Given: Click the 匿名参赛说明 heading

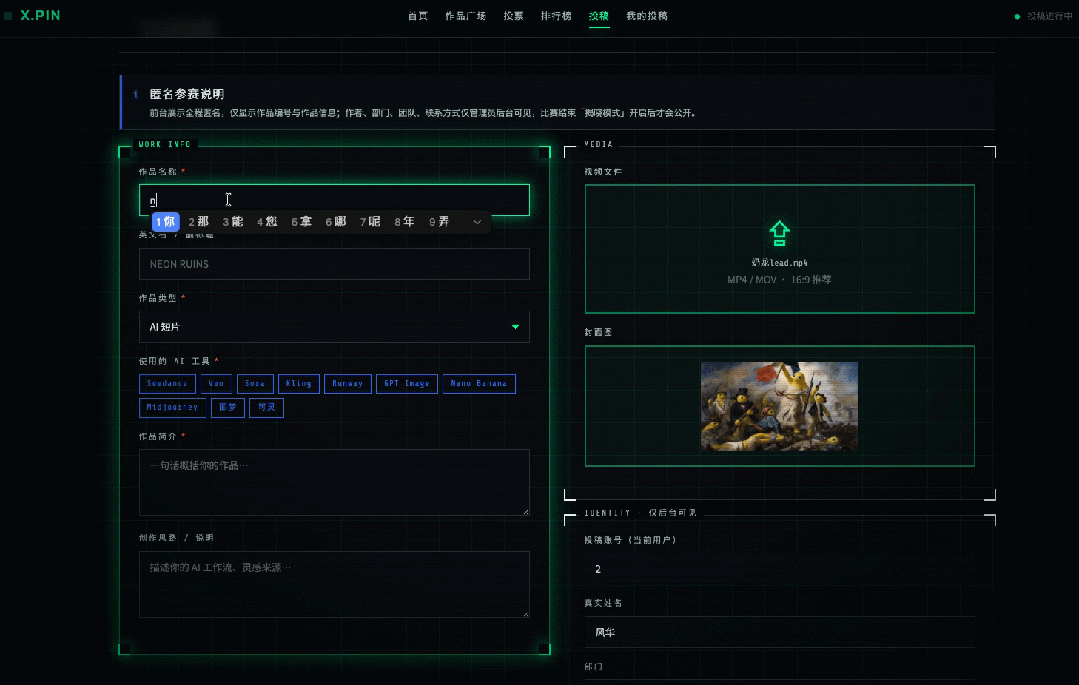Looking at the screenshot, I should (x=186, y=94).
